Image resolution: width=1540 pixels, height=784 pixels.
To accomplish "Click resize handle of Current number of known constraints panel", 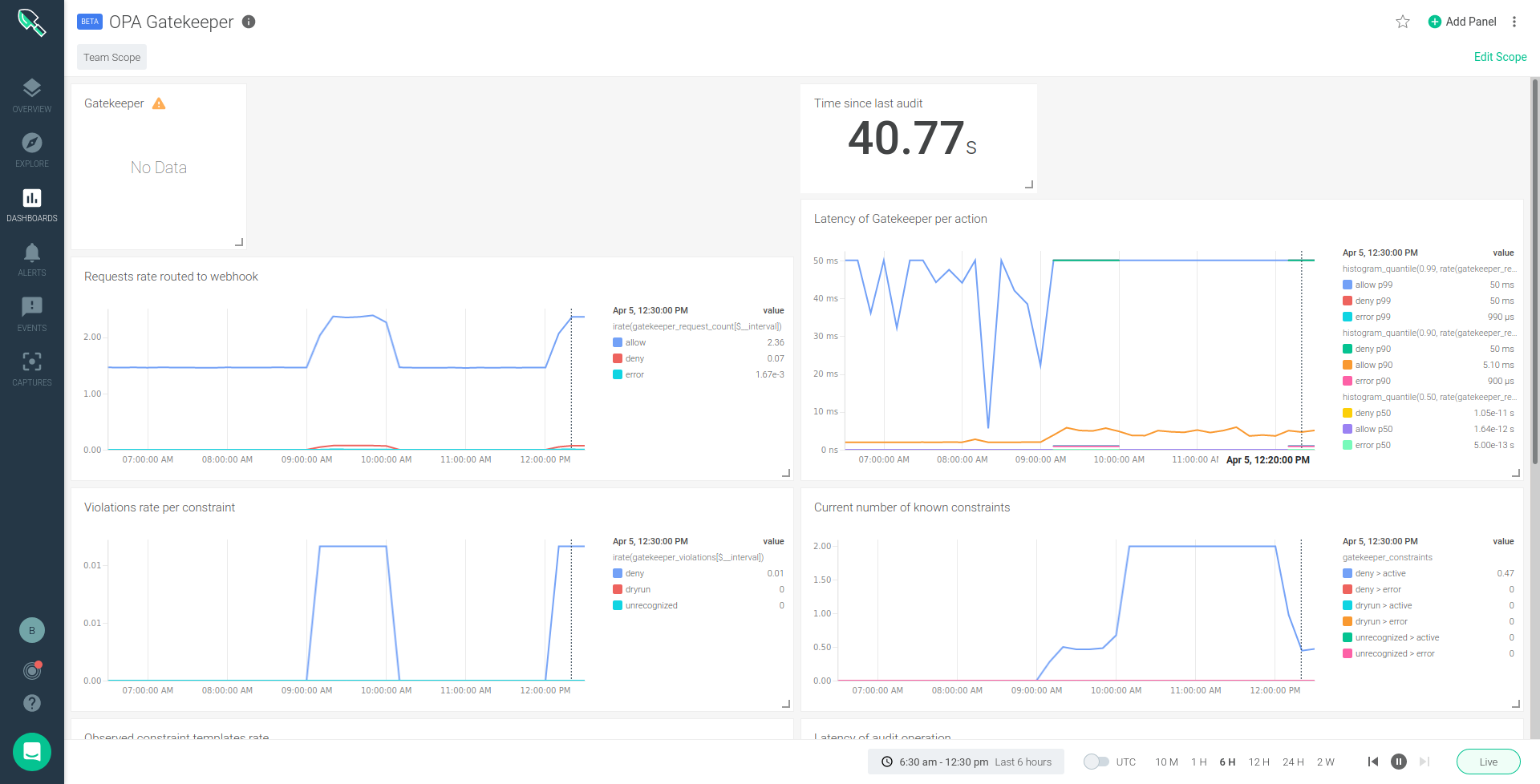I will [1516, 704].
